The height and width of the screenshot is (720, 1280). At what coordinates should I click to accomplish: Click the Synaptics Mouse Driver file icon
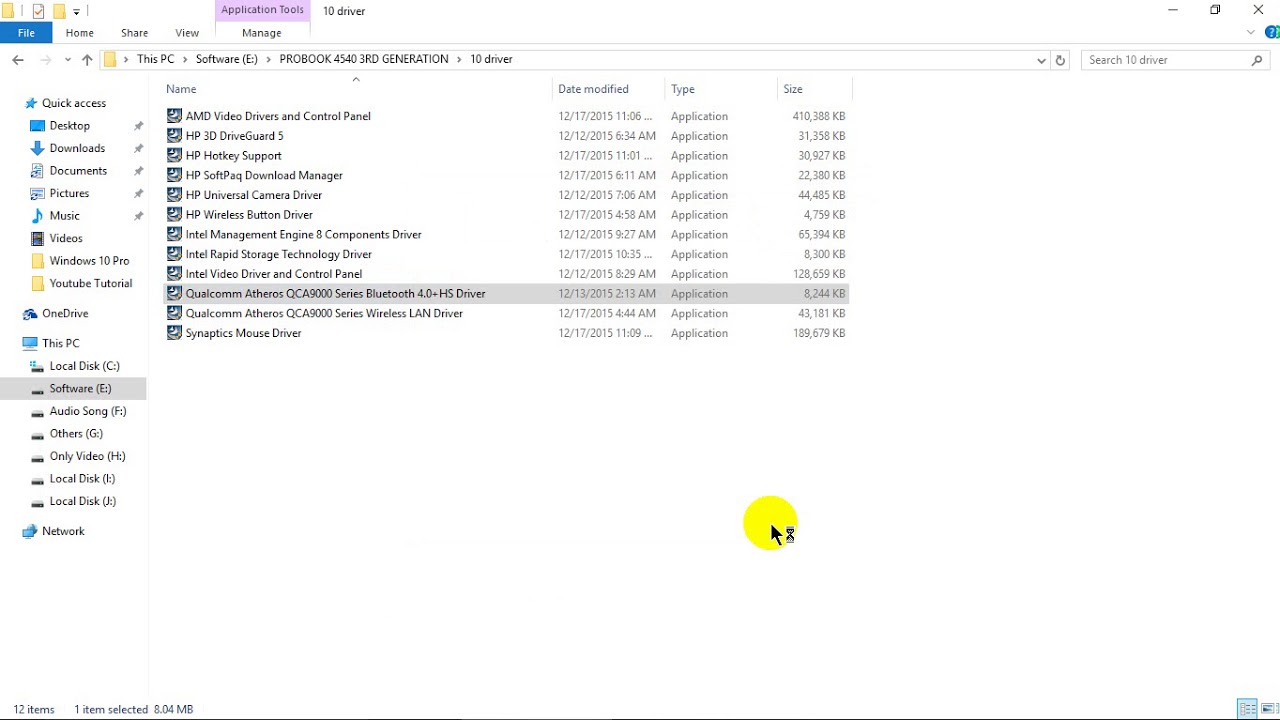(175, 333)
